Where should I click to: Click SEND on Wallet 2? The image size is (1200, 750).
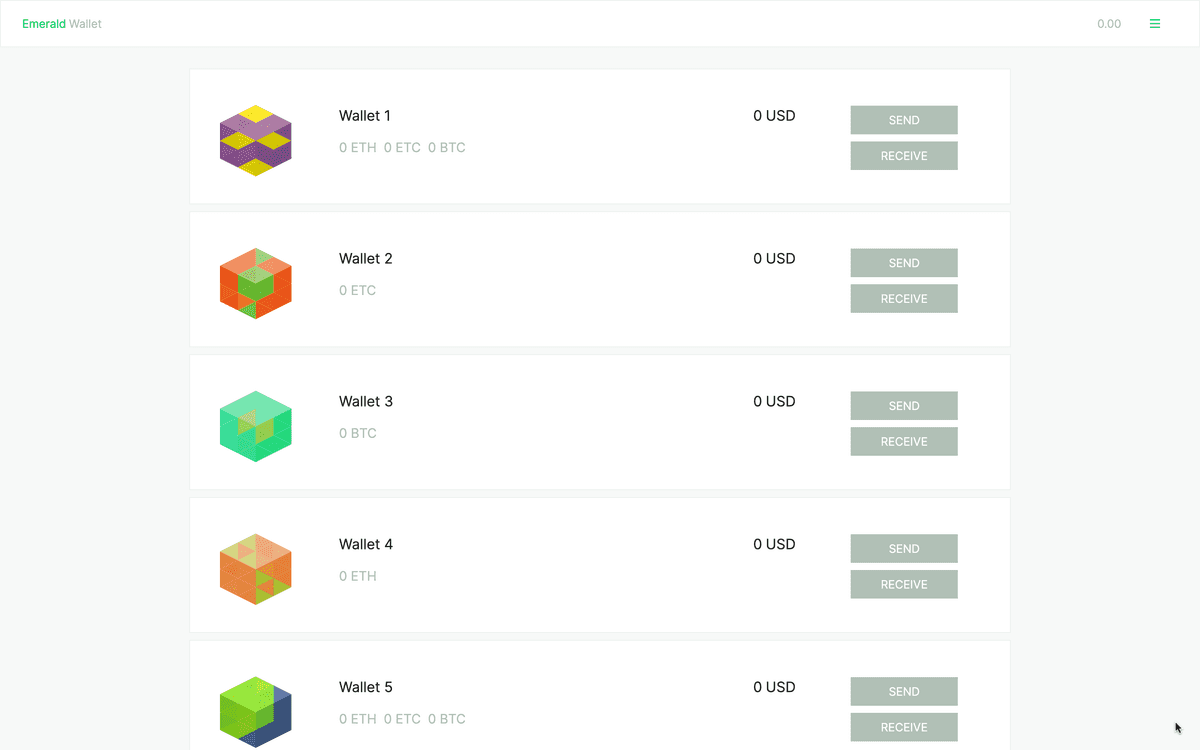point(903,262)
